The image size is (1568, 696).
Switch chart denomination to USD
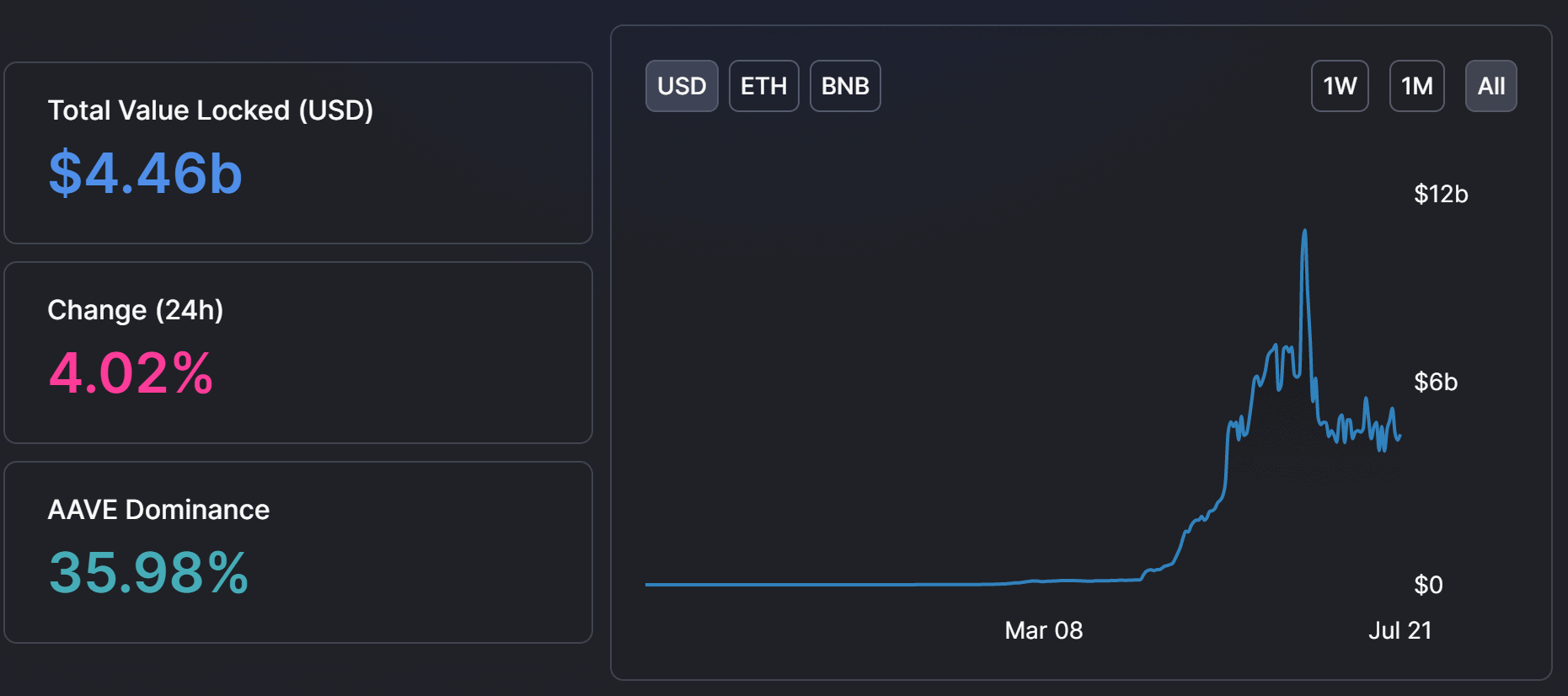pyautogui.click(x=682, y=86)
